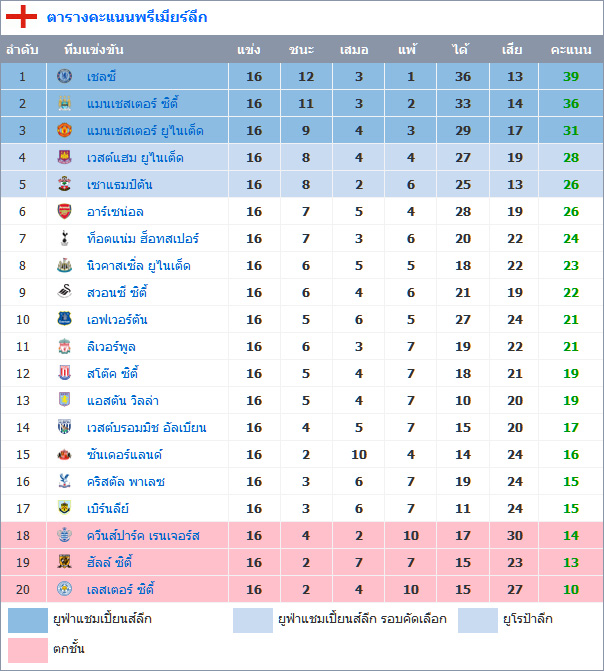Open the เลสเตอร์ ซิตี้ team link
The height and width of the screenshot is (671, 604).
tap(120, 589)
